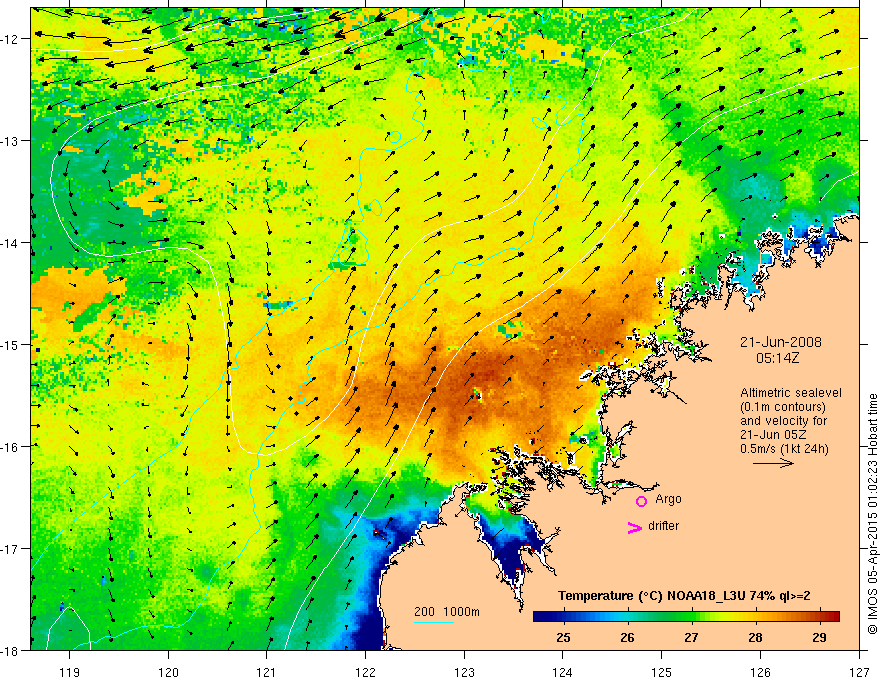
Task: Click the '0.5m/s (1kt 24h)' scale text
Action: pyautogui.click(x=785, y=449)
